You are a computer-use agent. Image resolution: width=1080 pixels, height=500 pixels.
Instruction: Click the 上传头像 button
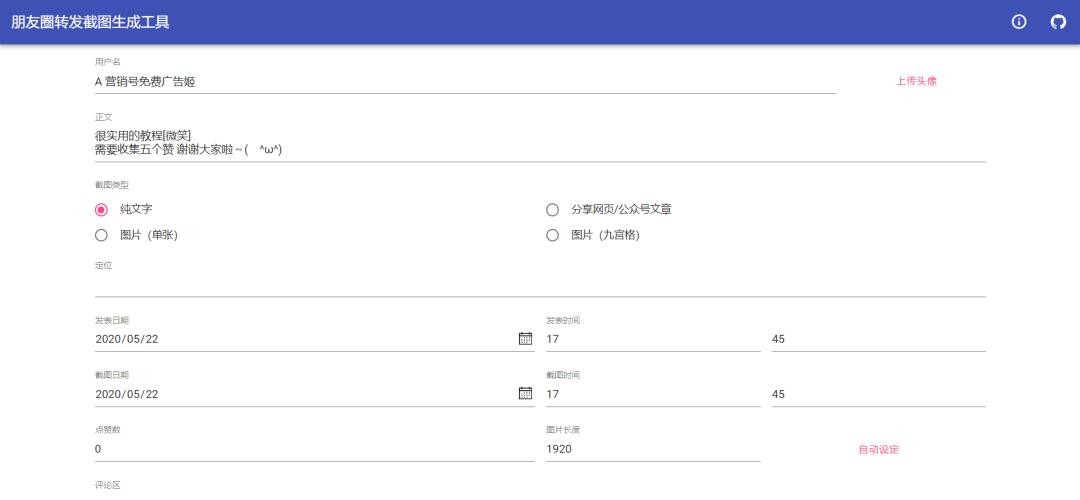pos(916,81)
